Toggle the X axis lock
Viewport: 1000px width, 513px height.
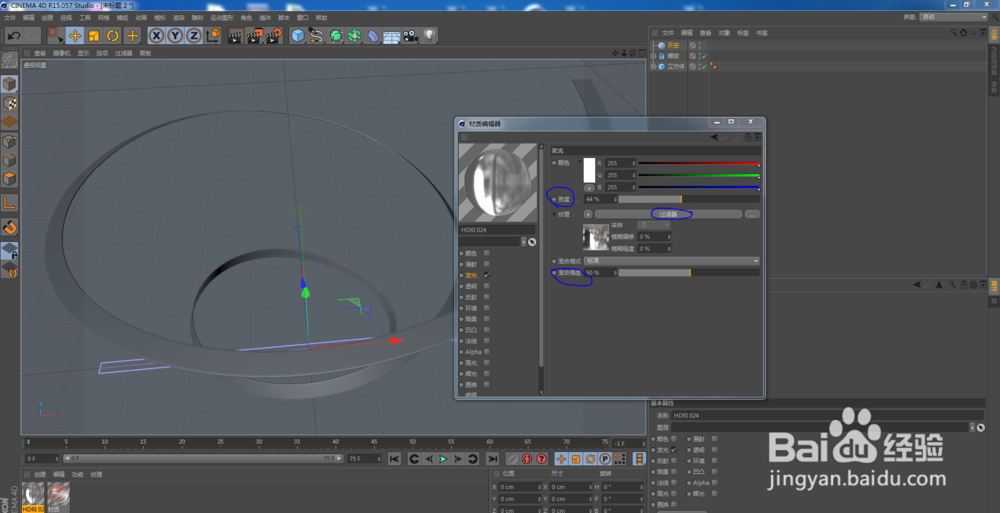coord(156,36)
